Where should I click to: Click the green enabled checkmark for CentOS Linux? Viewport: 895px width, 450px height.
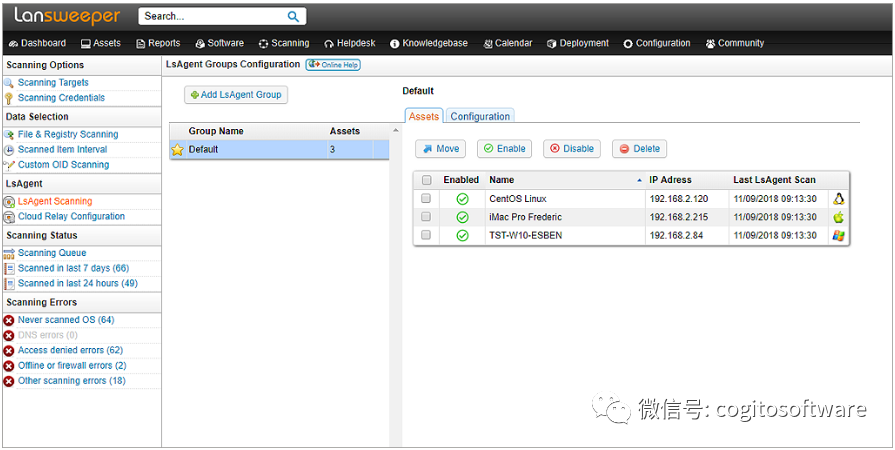pos(463,199)
